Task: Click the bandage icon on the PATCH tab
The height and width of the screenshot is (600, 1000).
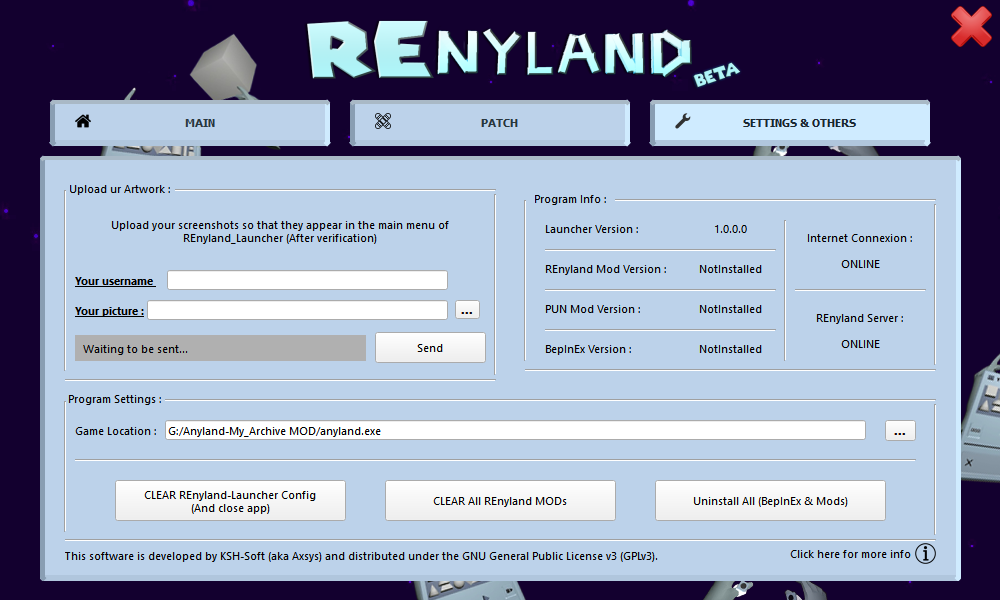Action: pyautogui.click(x=383, y=122)
